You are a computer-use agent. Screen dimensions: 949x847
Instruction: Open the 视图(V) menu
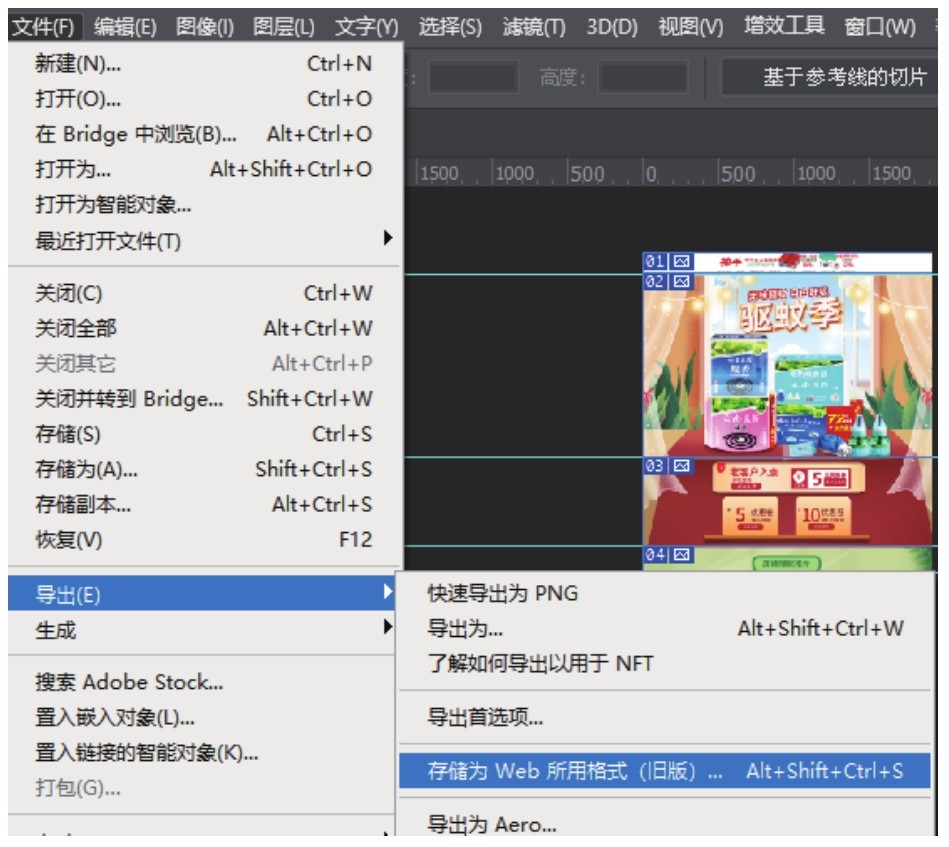[691, 27]
